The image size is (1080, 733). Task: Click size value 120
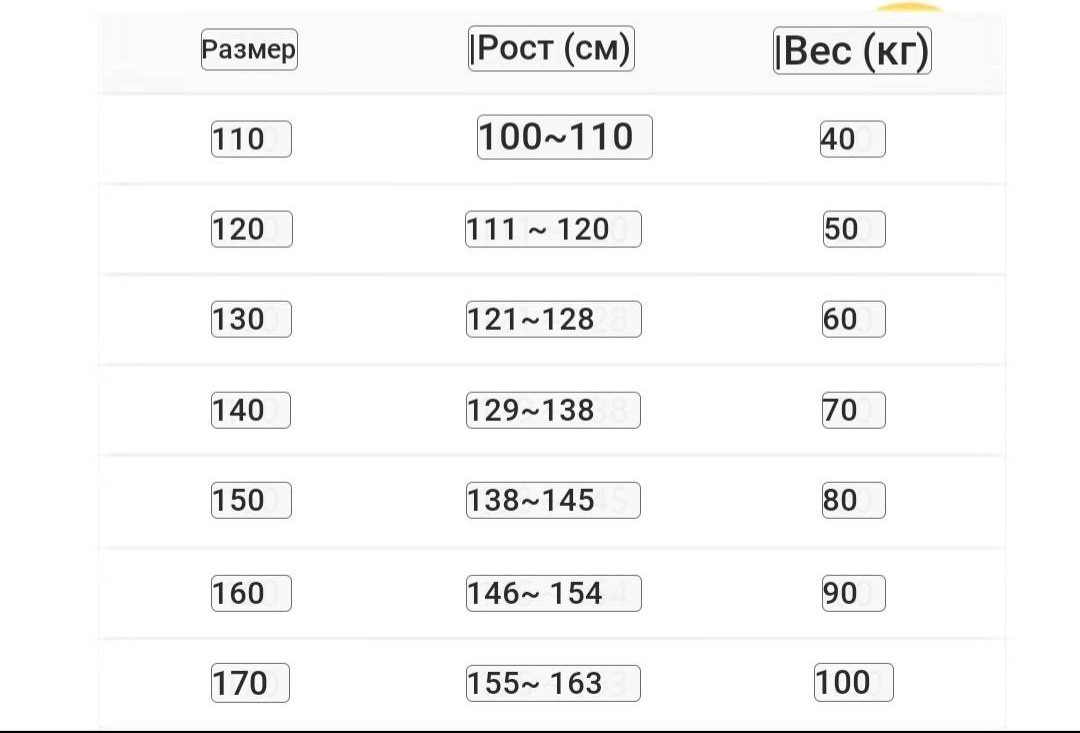(x=251, y=229)
